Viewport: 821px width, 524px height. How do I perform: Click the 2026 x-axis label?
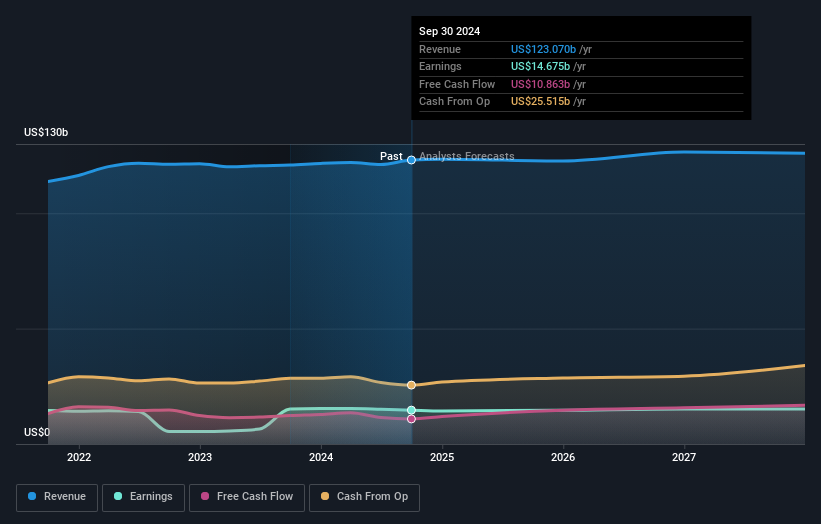point(563,458)
